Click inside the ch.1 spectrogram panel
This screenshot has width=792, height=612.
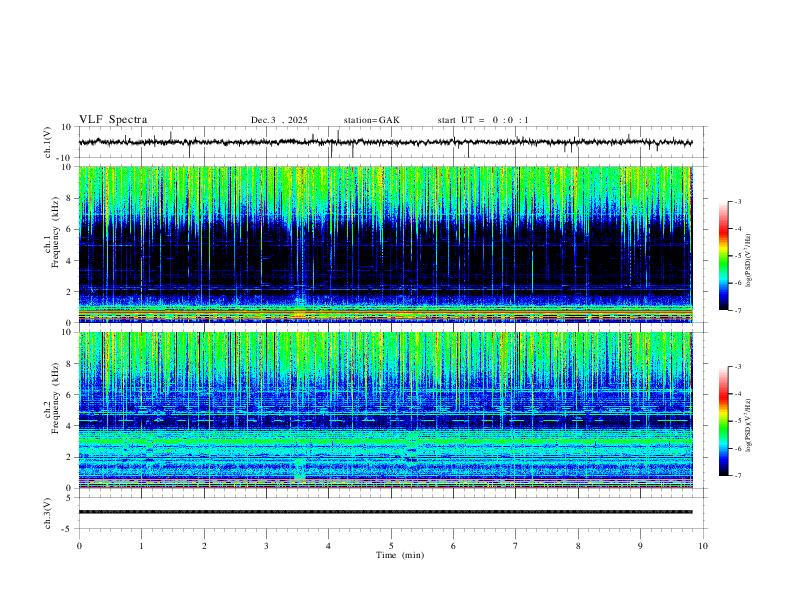pos(385,244)
